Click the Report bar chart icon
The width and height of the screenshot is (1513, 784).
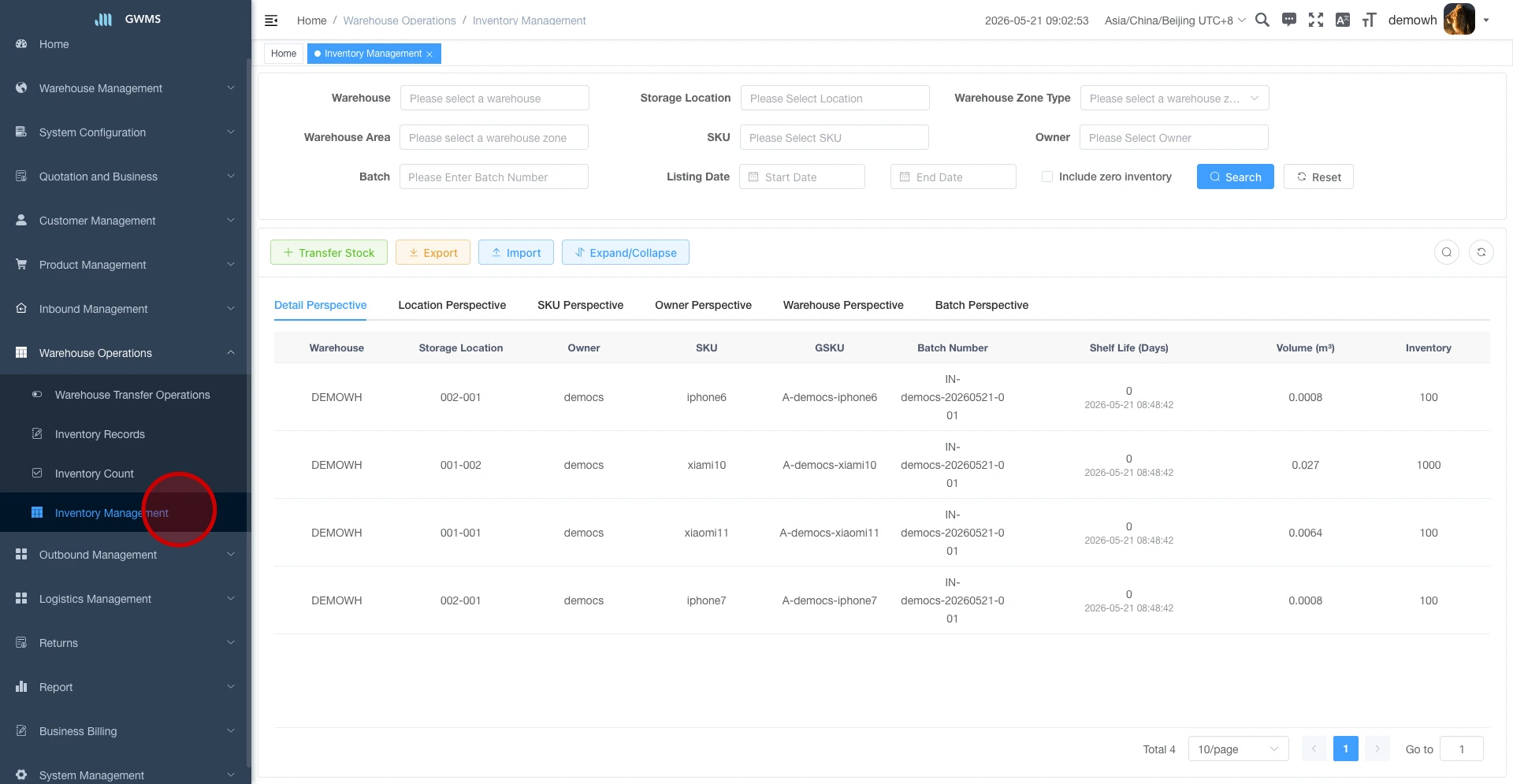(x=21, y=687)
